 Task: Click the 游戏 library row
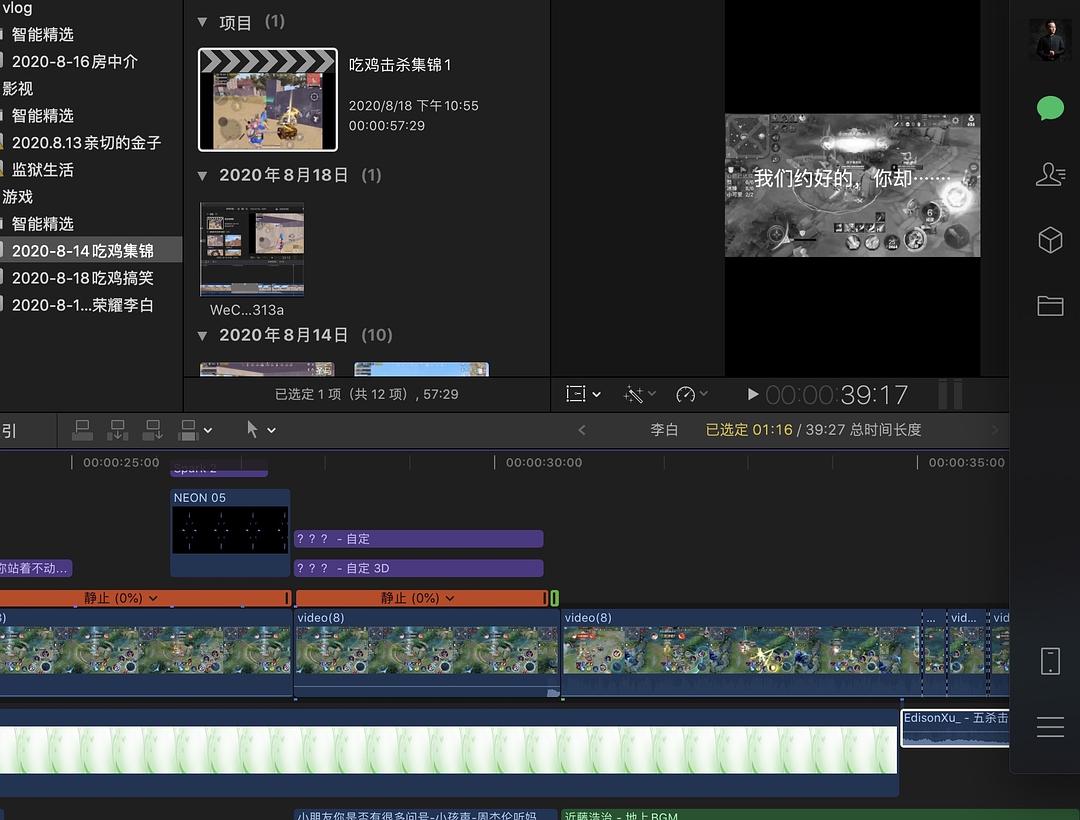coord(18,197)
